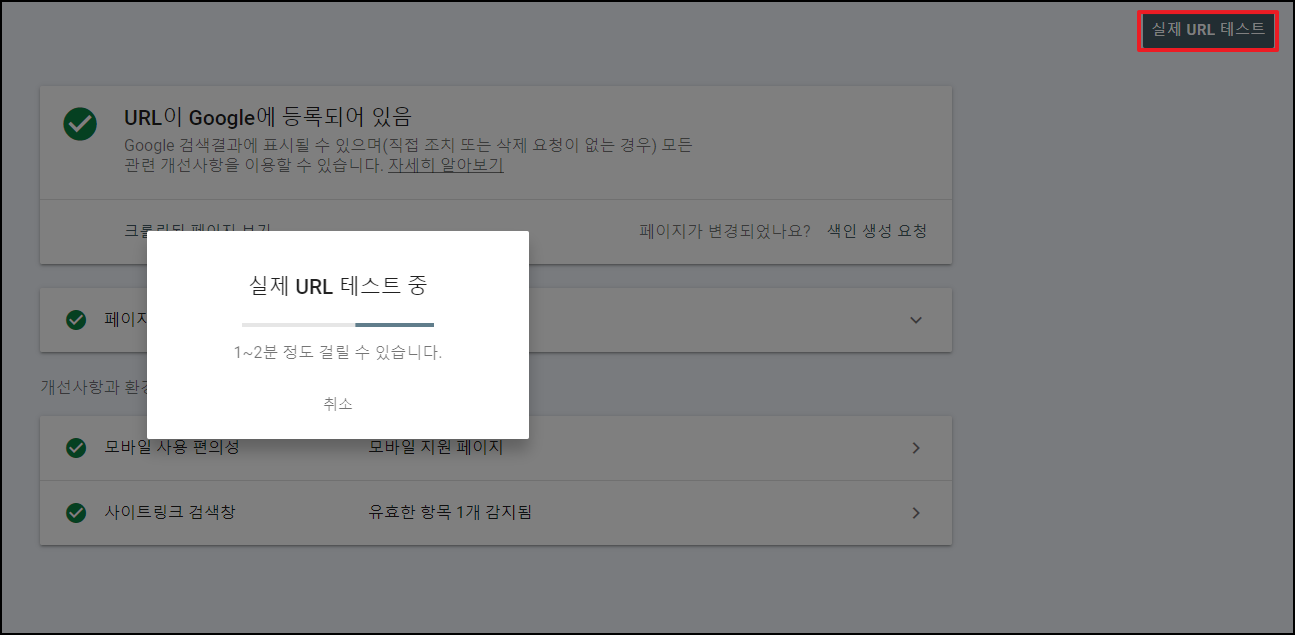
Task: Open the 자세히 알아보기 link
Action: pos(446,165)
